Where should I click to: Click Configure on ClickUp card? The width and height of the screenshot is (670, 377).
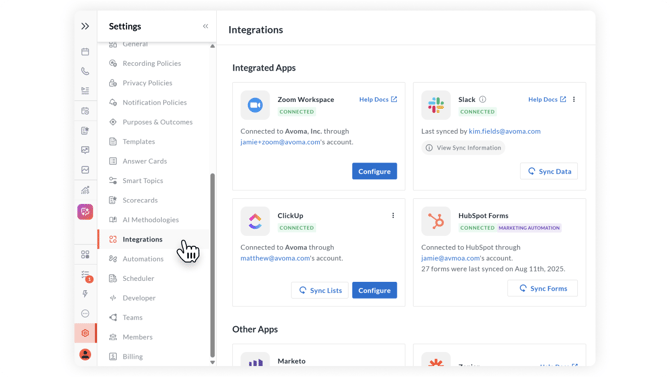tap(374, 290)
